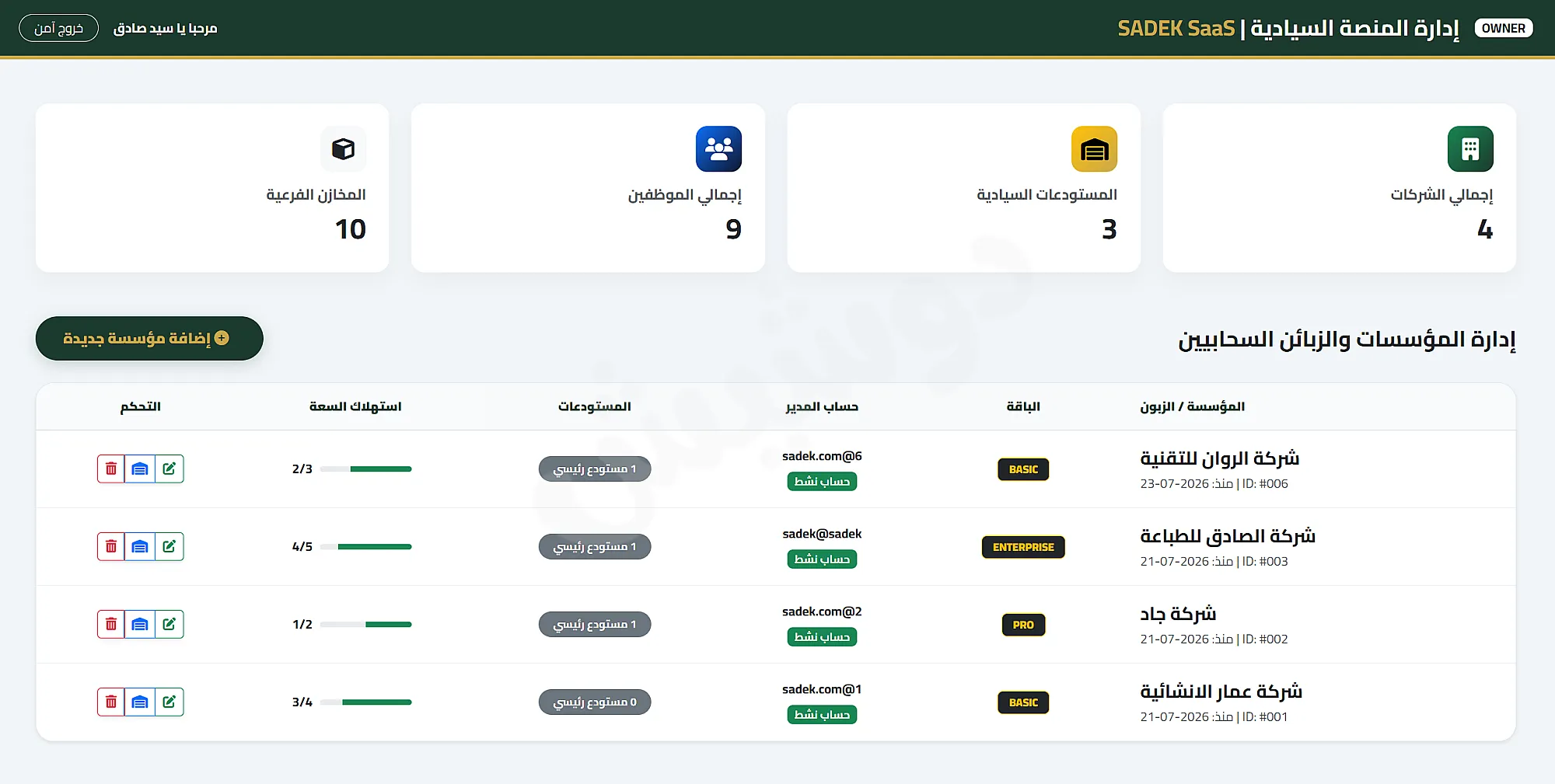
Task: Click blue users icon on إجمالي الموظفين card
Action: pyautogui.click(x=718, y=148)
